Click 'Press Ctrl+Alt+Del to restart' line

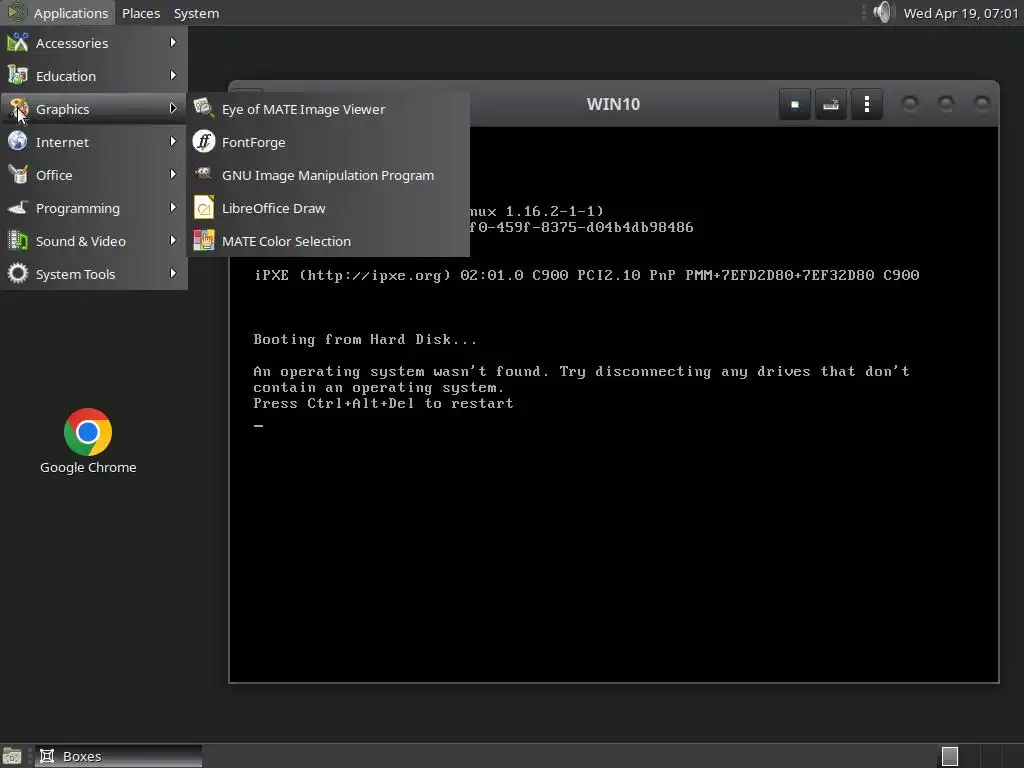click(383, 403)
